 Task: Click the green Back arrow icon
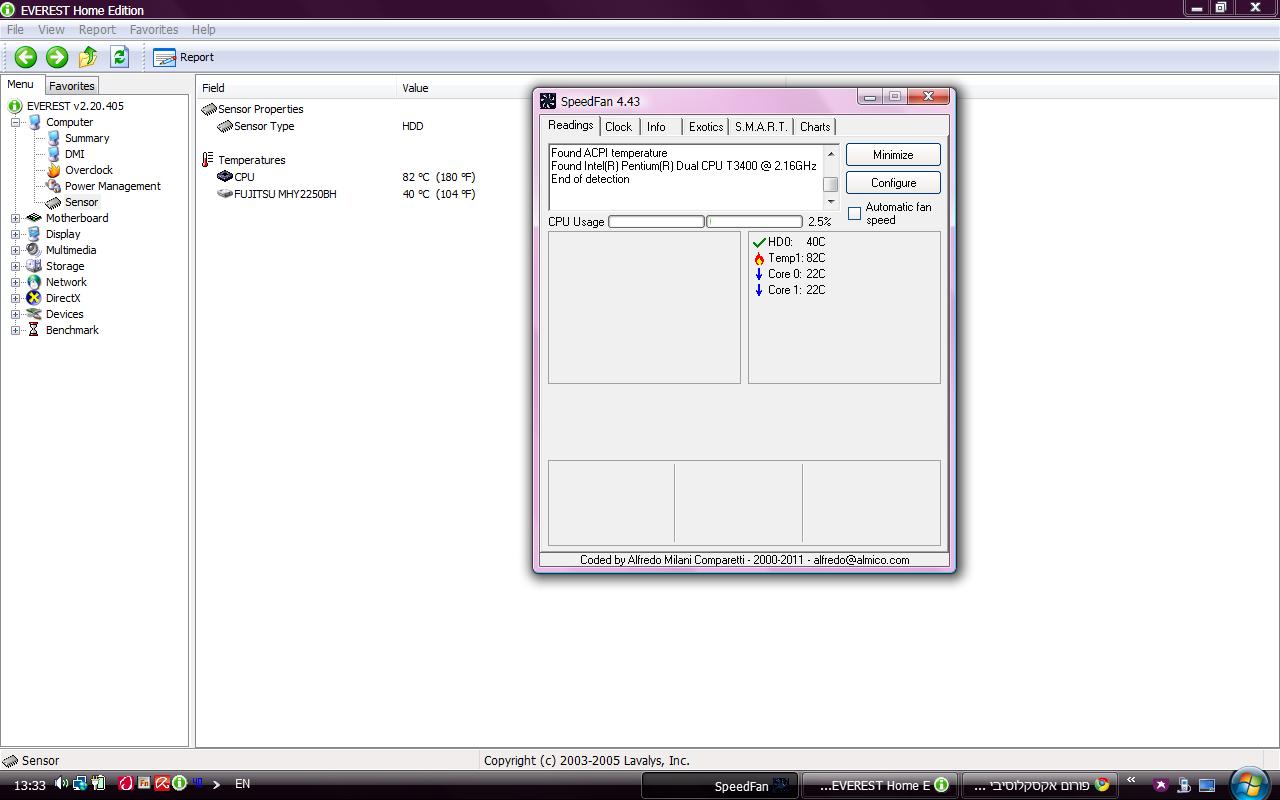(26, 57)
